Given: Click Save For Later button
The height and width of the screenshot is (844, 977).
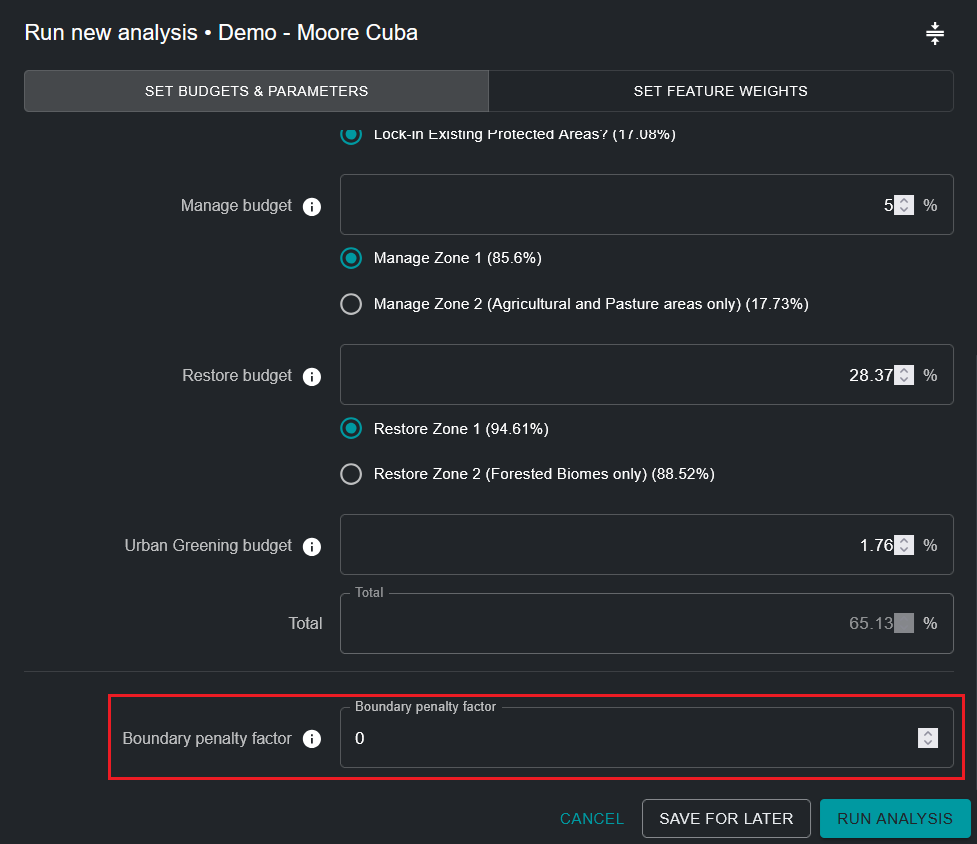Looking at the screenshot, I should click(x=726, y=818).
